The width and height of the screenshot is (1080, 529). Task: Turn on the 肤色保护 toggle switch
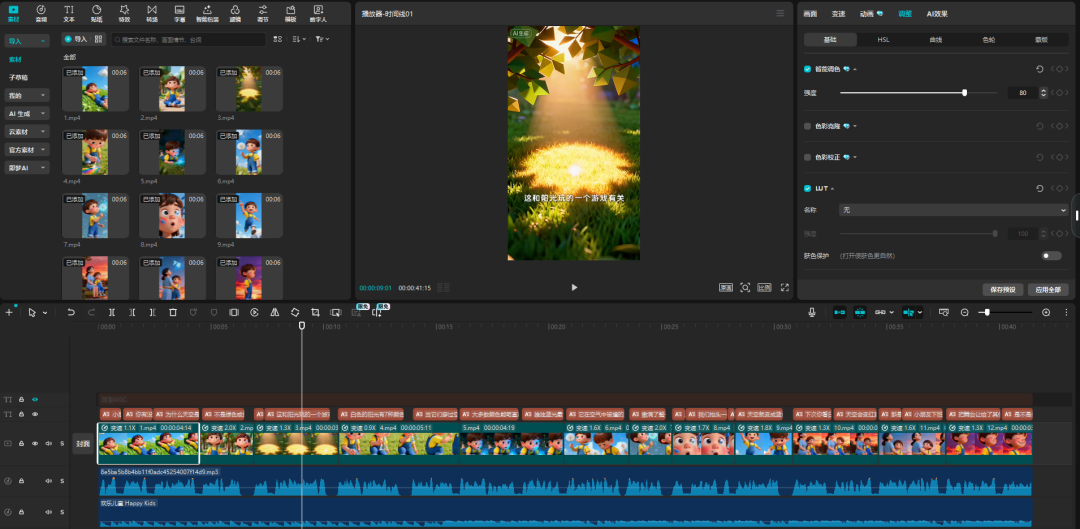pos(1051,256)
